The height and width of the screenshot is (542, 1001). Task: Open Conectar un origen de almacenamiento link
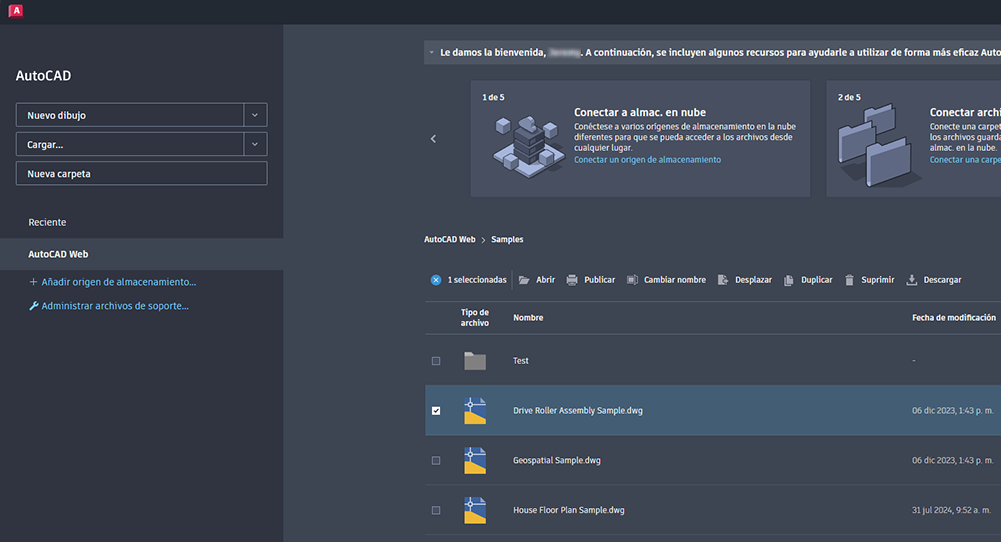(647, 160)
